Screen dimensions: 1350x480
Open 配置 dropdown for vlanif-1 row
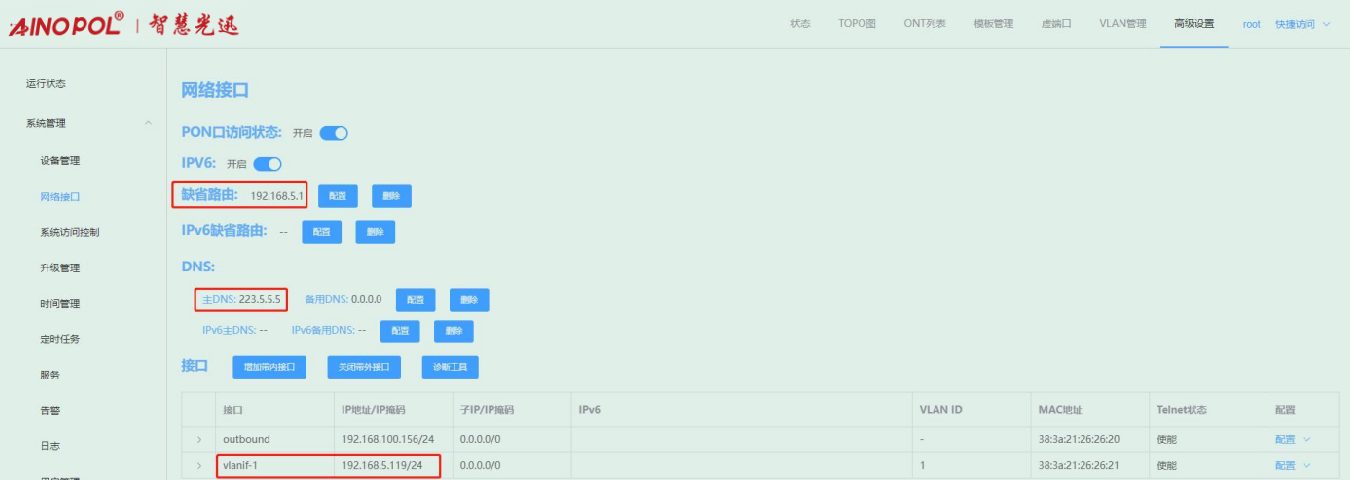point(1291,465)
